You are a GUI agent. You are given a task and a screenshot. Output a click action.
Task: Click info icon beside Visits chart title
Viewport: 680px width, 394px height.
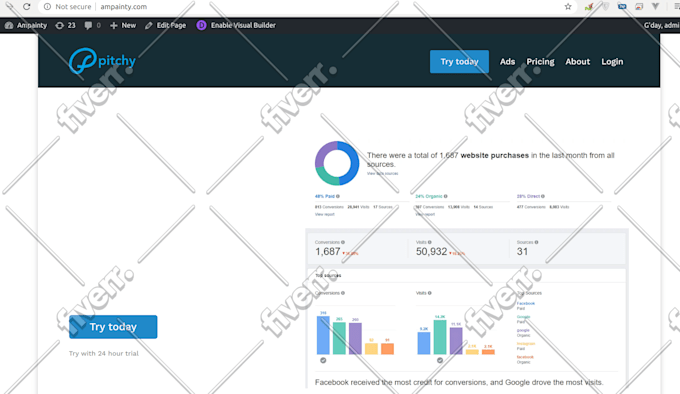(430, 293)
